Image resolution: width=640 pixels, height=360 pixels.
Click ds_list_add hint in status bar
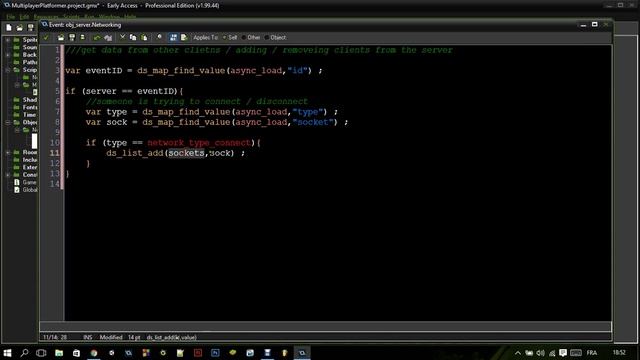171,338
